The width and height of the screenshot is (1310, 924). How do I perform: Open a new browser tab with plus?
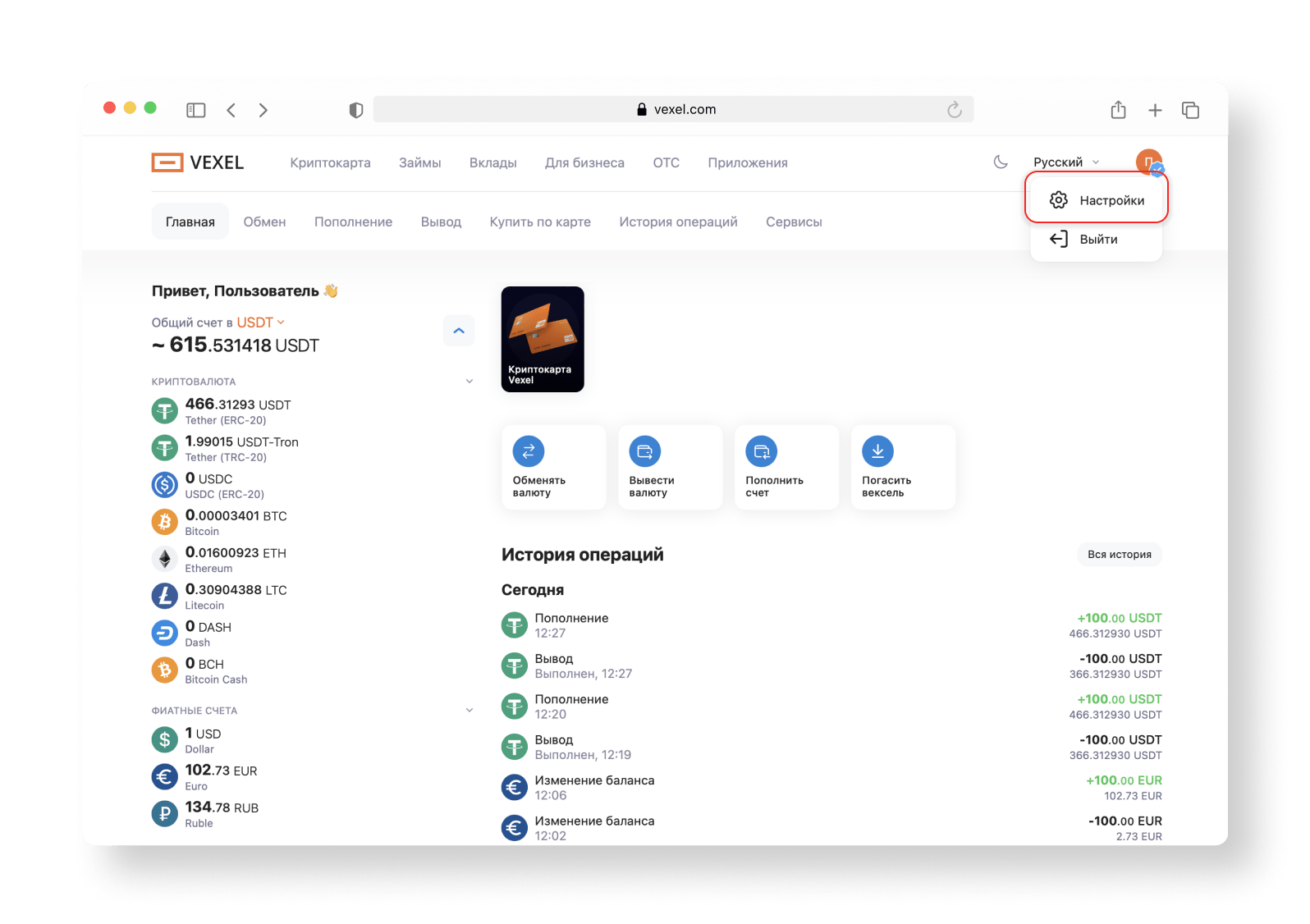[x=1155, y=110]
